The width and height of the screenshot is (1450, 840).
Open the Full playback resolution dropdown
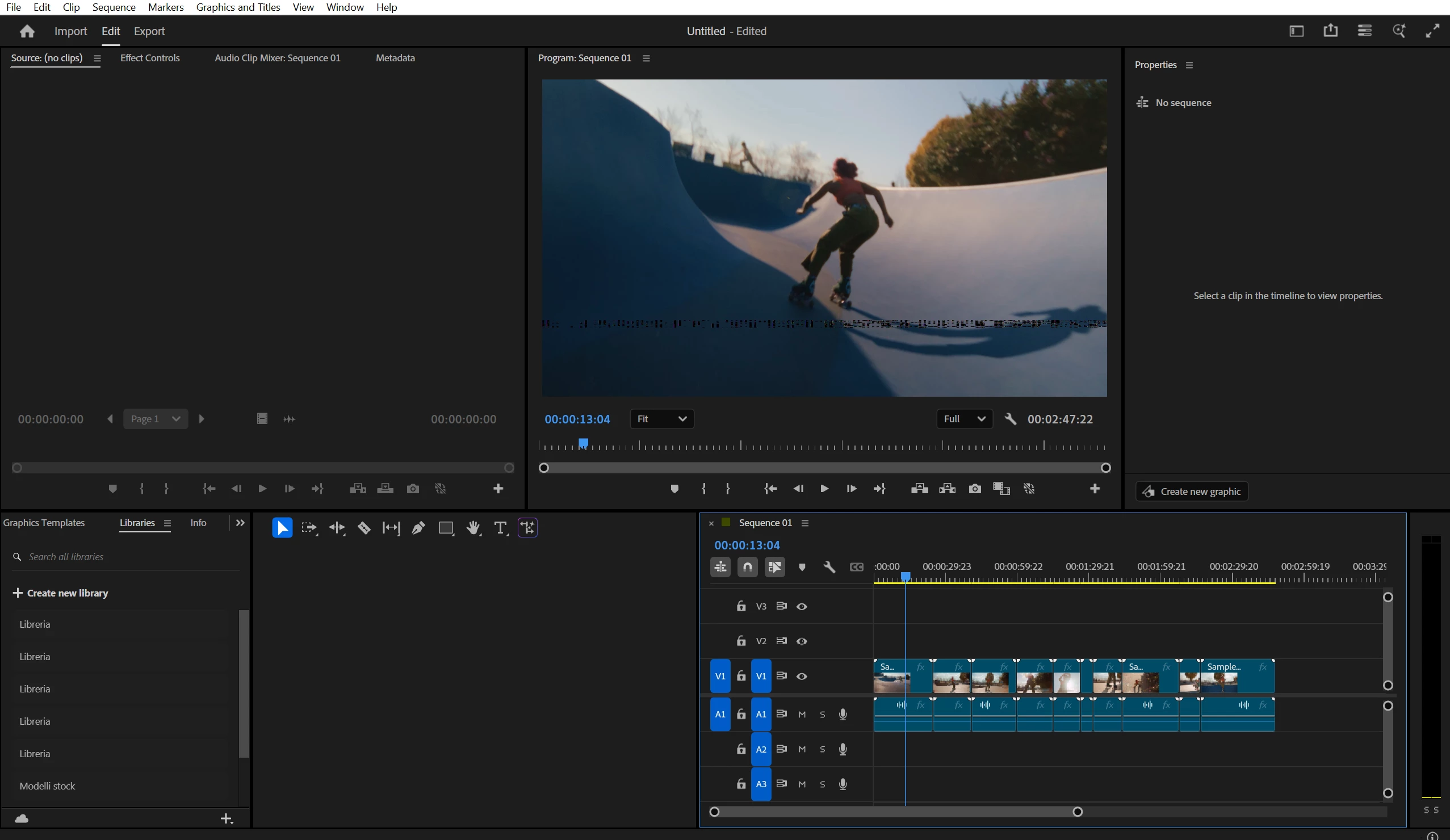[x=964, y=419]
